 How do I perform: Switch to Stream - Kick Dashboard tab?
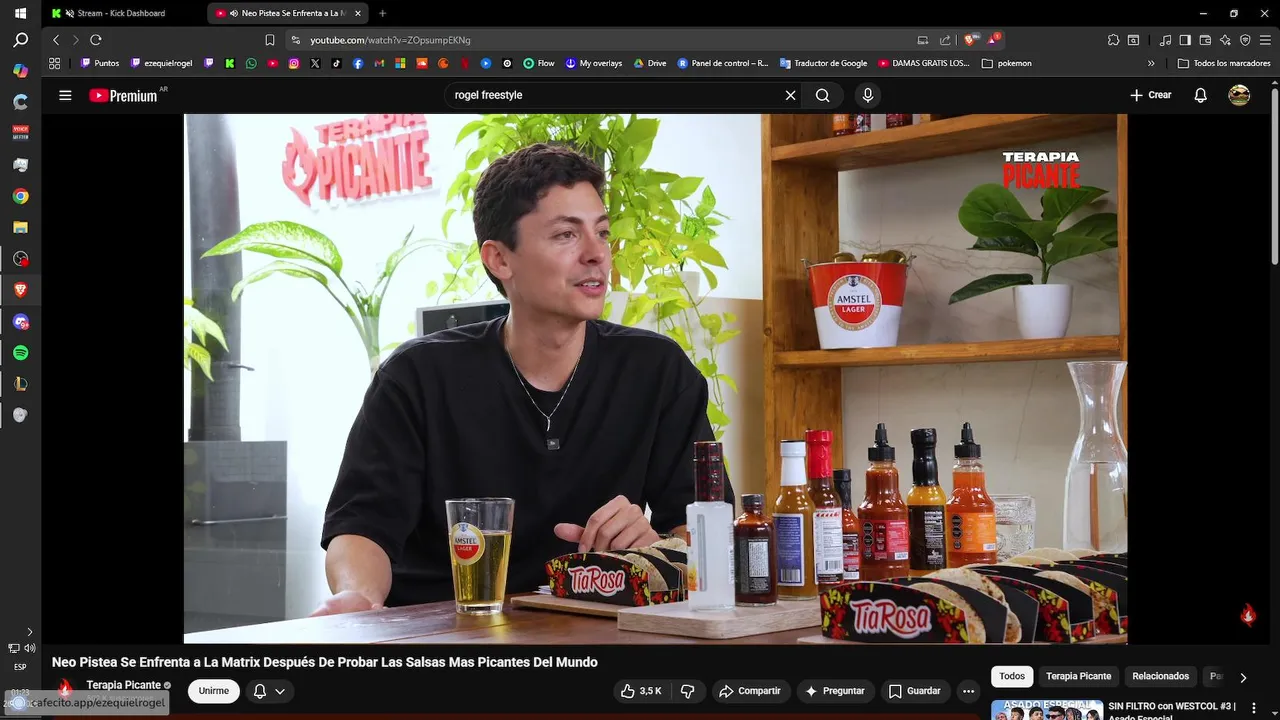[x=122, y=13]
